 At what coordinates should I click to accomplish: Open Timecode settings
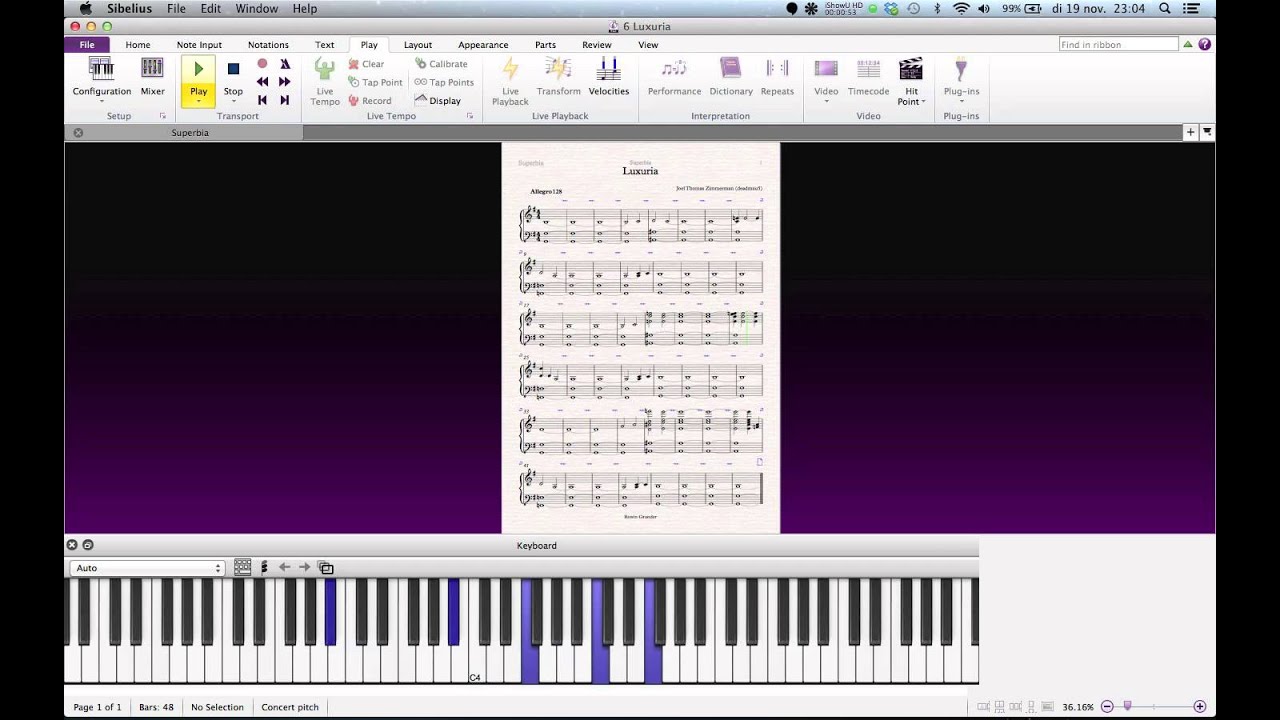868,77
